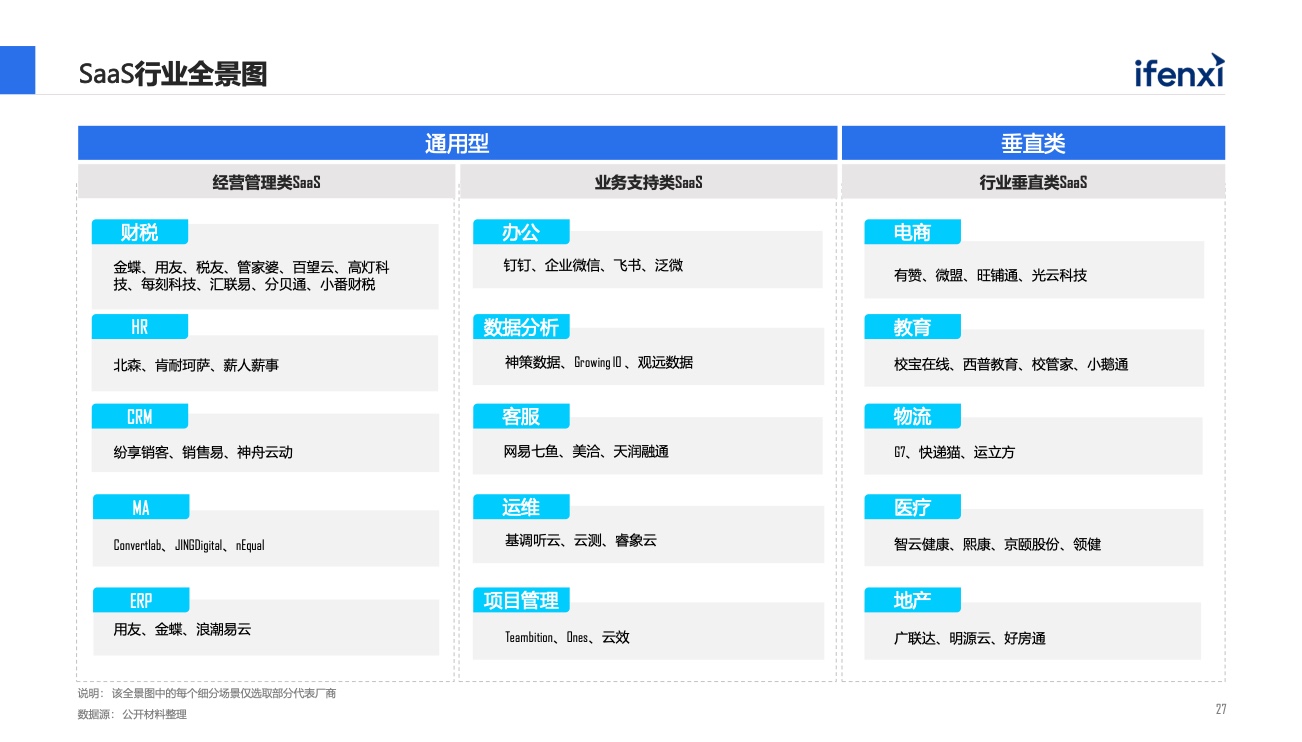Click the 客服 category label
Screen dimensions: 1302x742
pos(521,416)
